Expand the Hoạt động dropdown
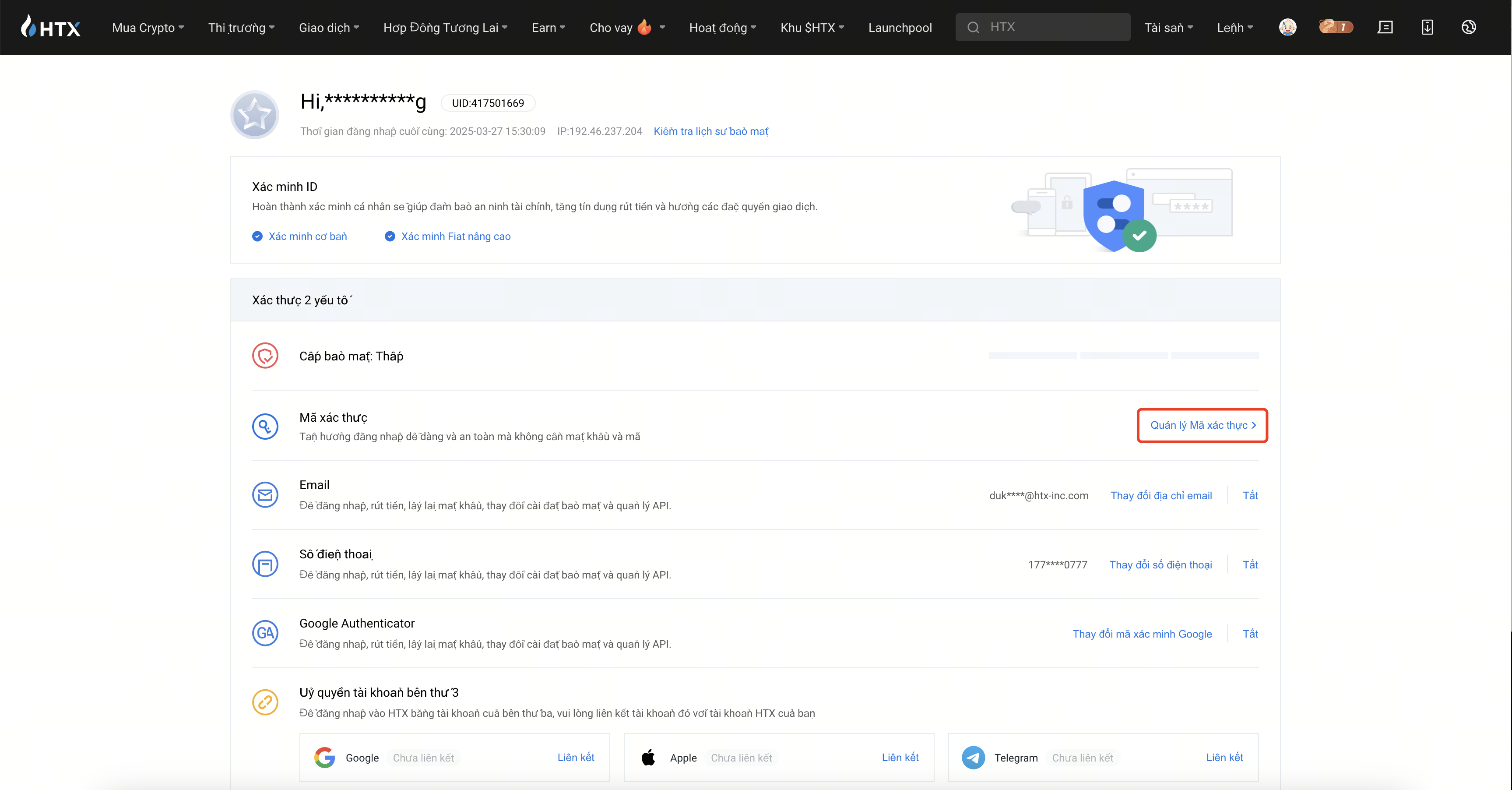Screen dimensions: 1512x790 point(723,28)
